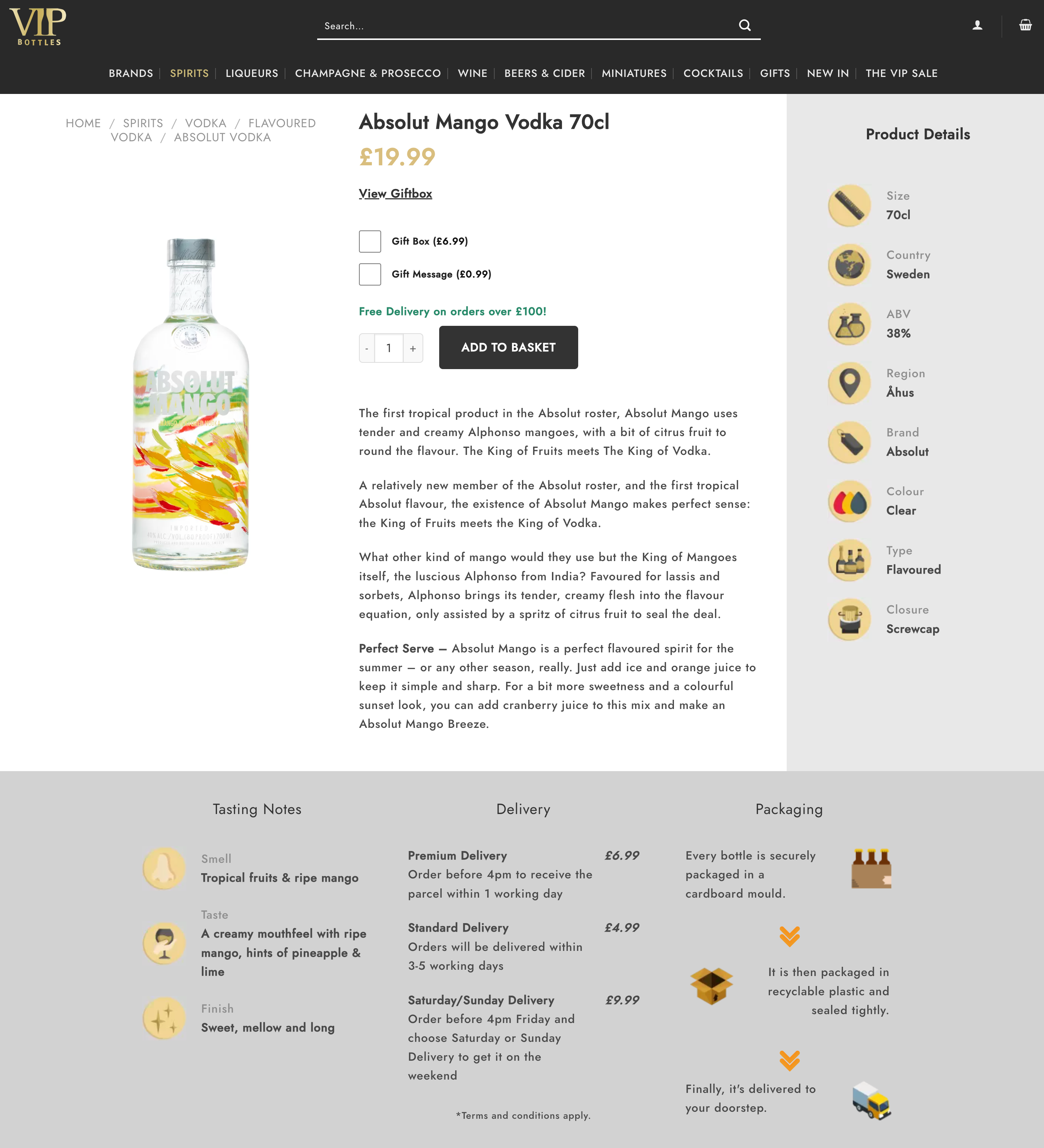The height and width of the screenshot is (1148, 1044).
Task: Tick the Gift Box checkbox
Action: pyautogui.click(x=370, y=242)
